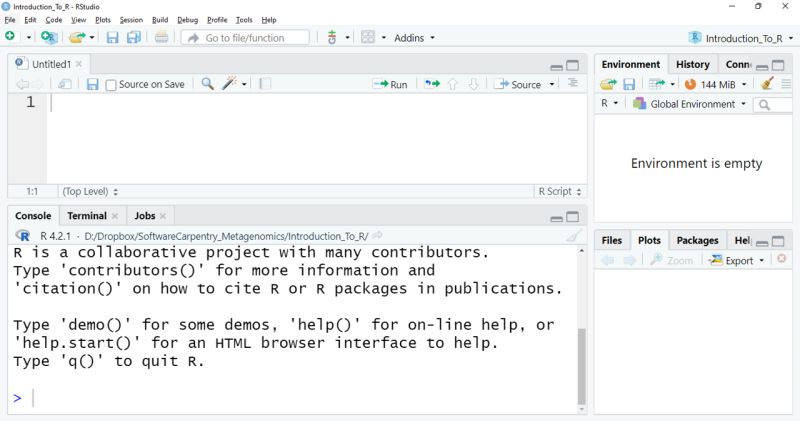Click Show in new window icon in editor
The image size is (800, 421).
65,84
